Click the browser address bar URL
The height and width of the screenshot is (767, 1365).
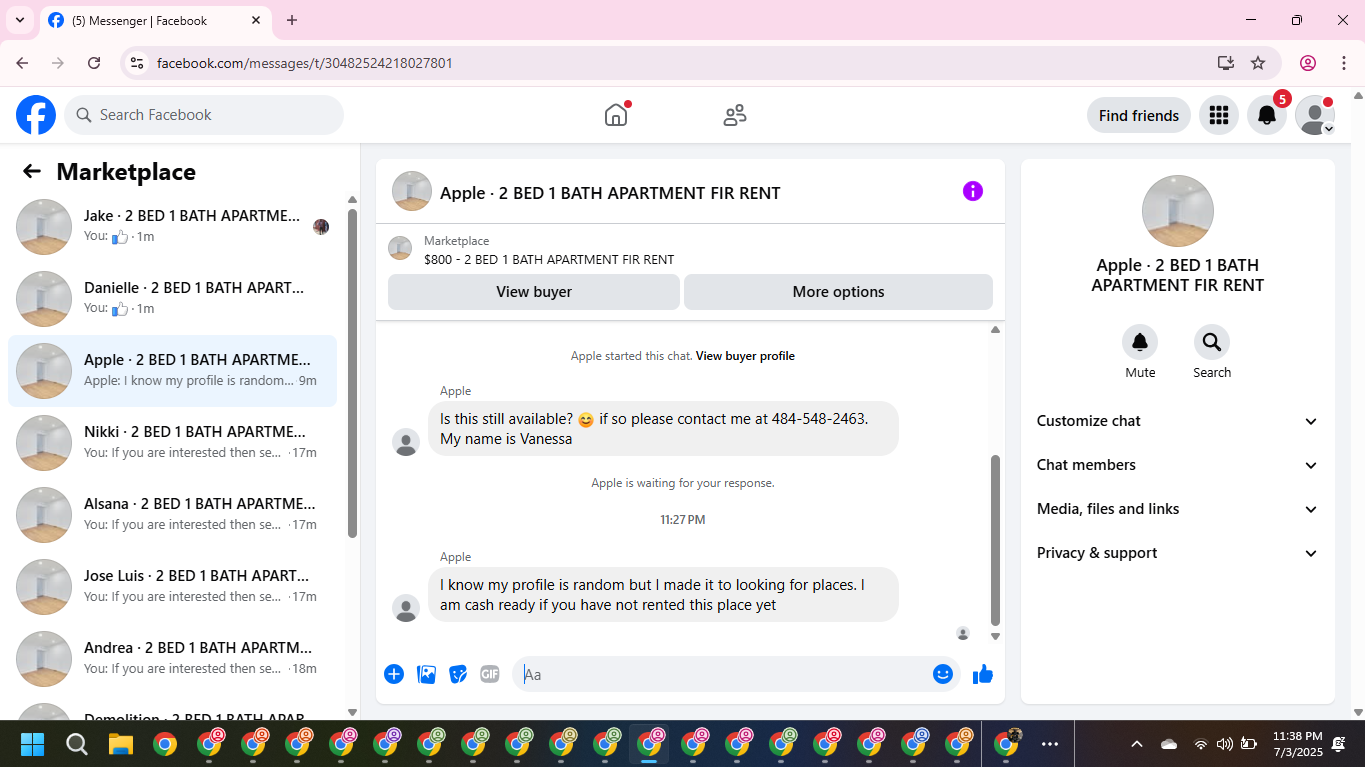click(x=305, y=63)
